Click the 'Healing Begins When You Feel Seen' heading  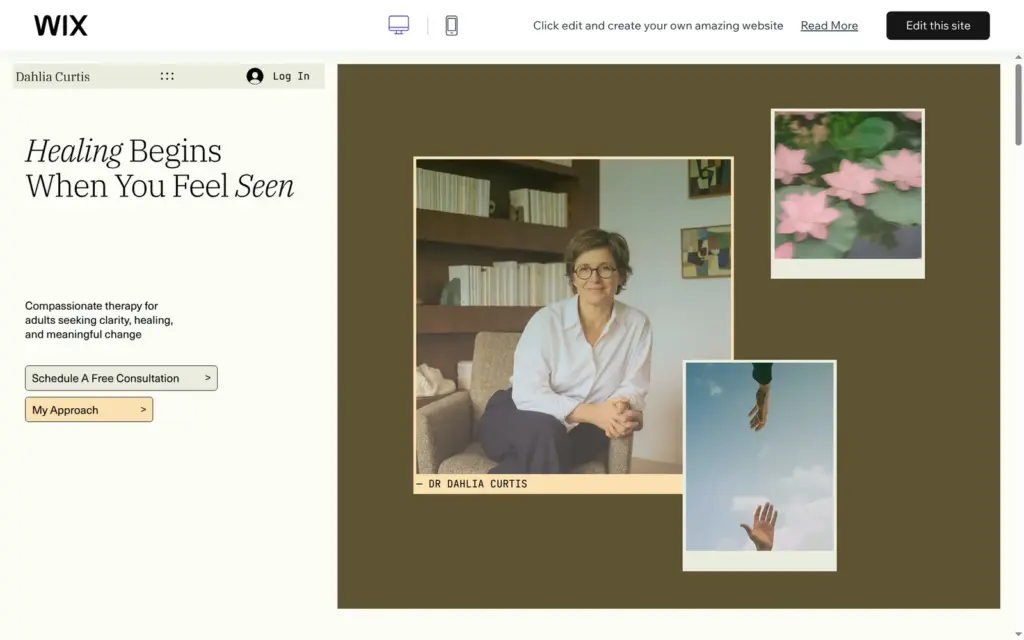(x=160, y=168)
